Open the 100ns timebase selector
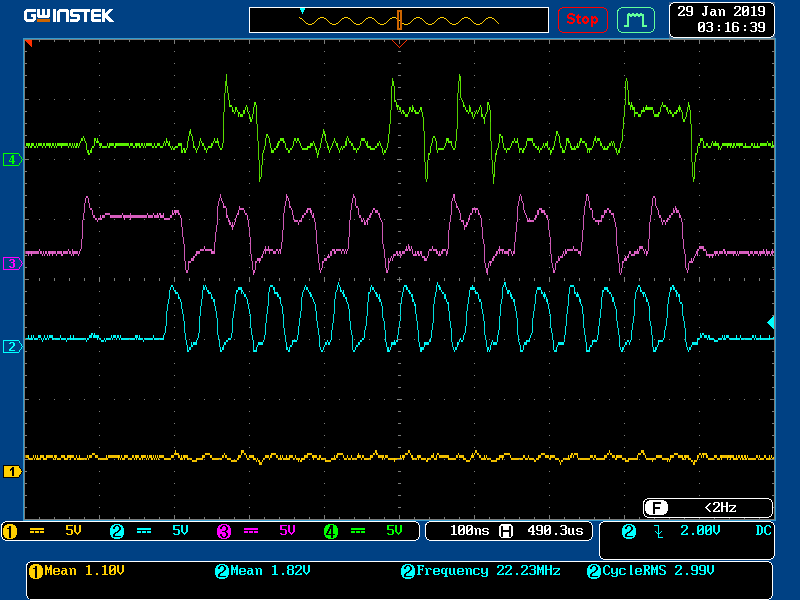 pos(470,531)
